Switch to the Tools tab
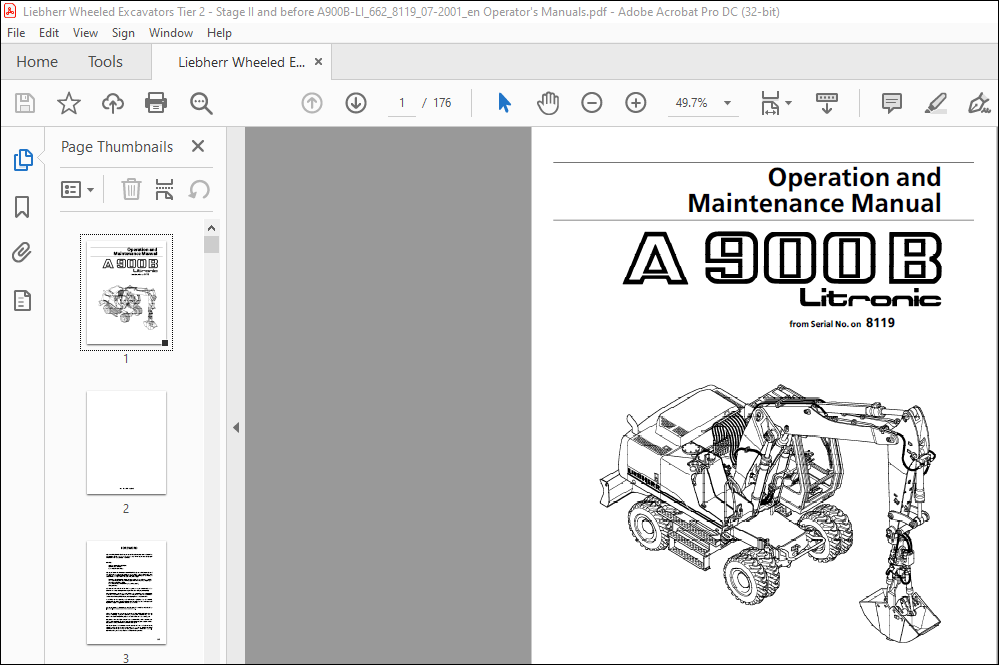 pyautogui.click(x=105, y=62)
